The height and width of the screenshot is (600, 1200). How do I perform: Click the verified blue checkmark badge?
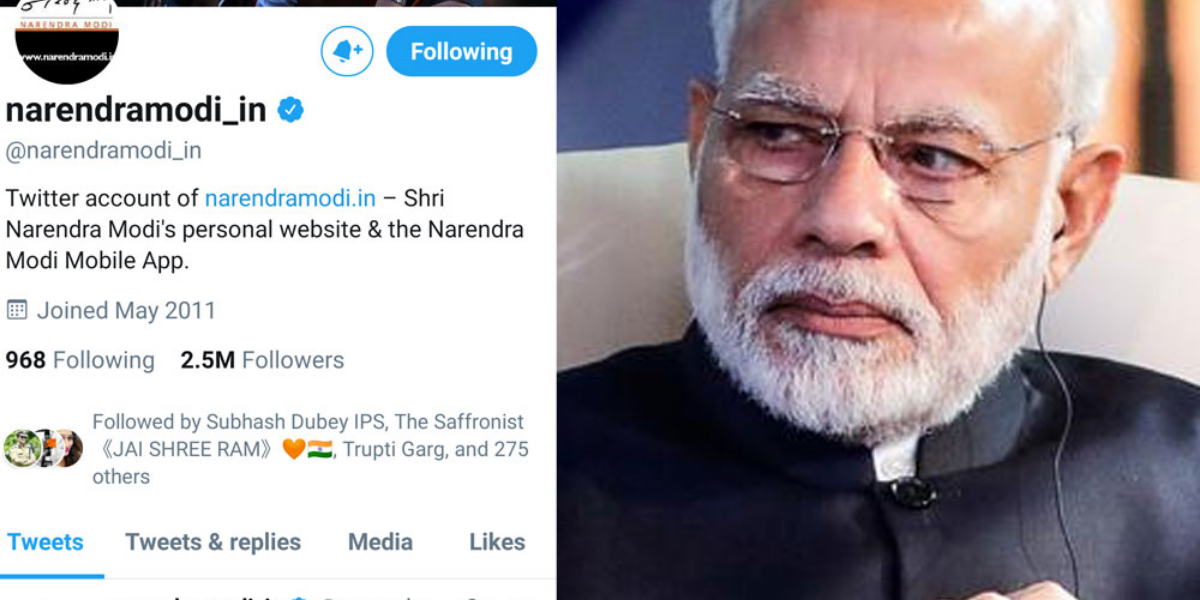[291, 111]
